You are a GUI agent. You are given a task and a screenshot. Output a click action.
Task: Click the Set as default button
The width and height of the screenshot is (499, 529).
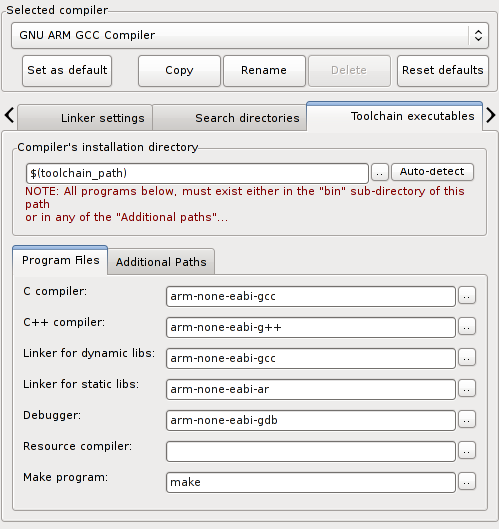(x=67, y=71)
